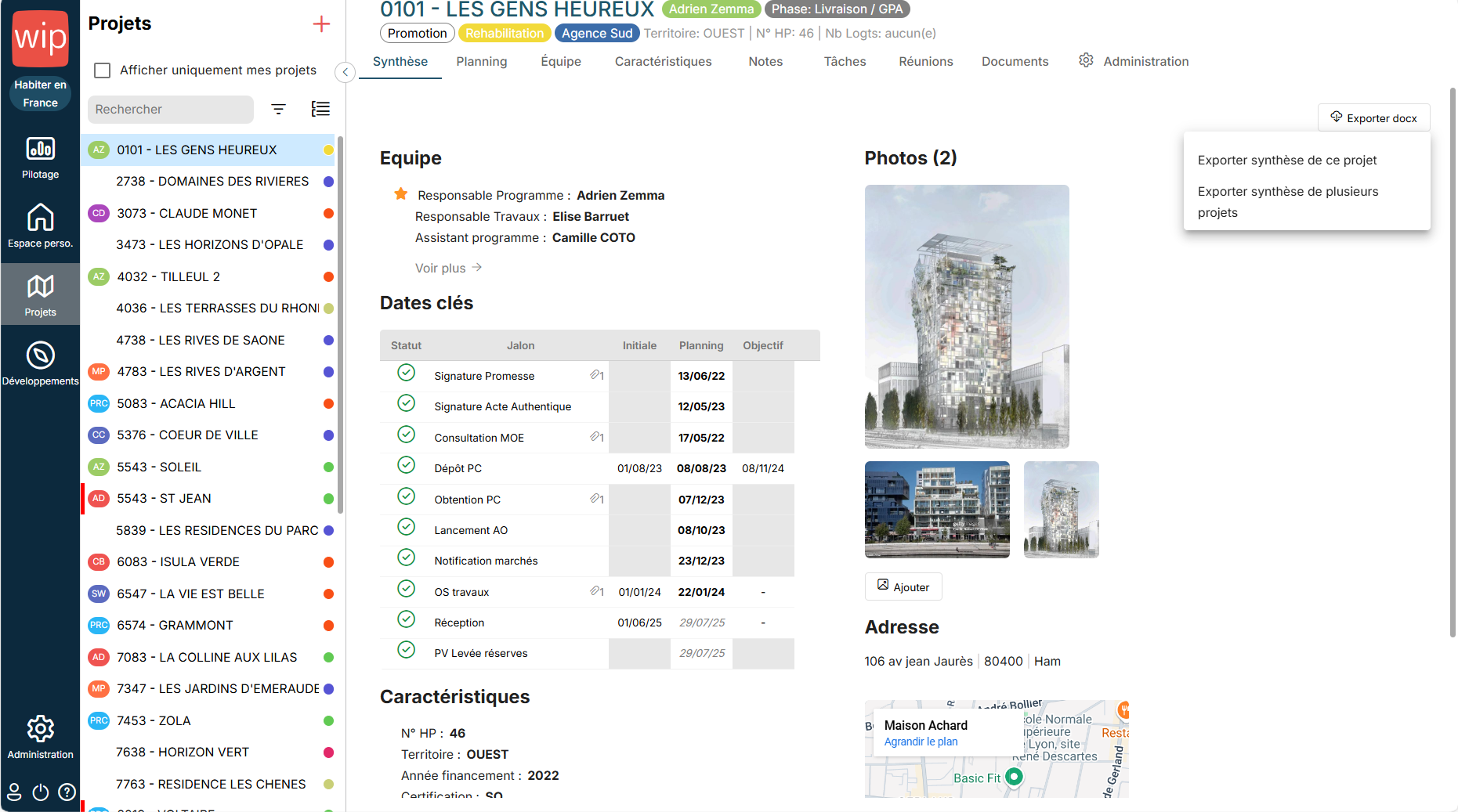Open the apartment block photo thumbnail
The image size is (1458, 812).
937,509
